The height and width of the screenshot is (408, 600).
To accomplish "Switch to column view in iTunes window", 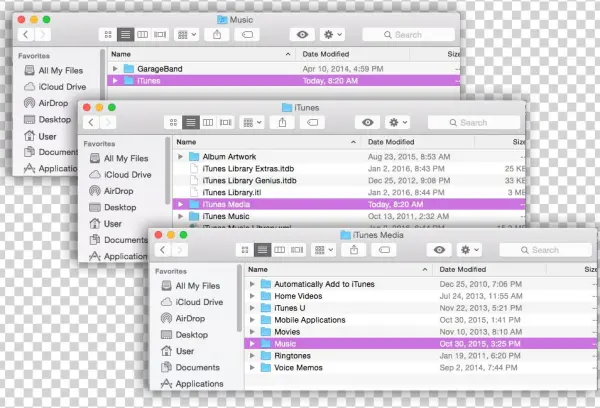I will 208,122.
